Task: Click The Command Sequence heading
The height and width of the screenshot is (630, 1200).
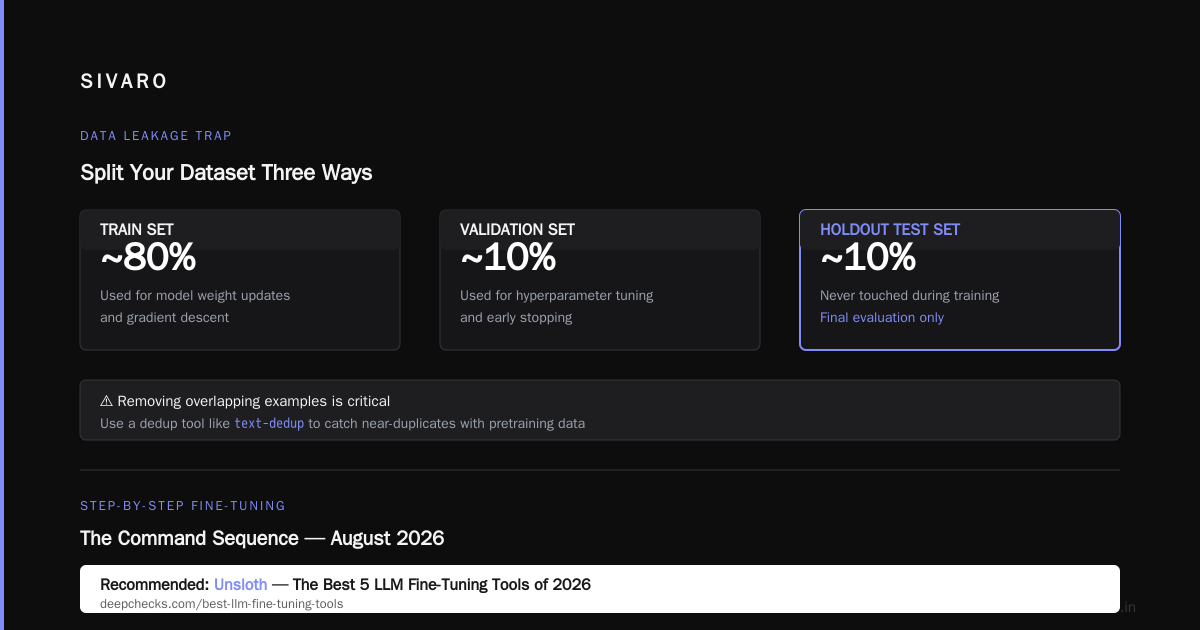Action: [262, 538]
